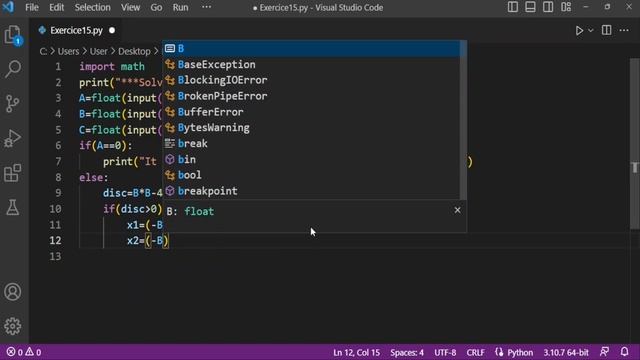The height and width of the screenshot is (360, 640).
Task: Select bin function suggestion
Action: coord(311,160)
